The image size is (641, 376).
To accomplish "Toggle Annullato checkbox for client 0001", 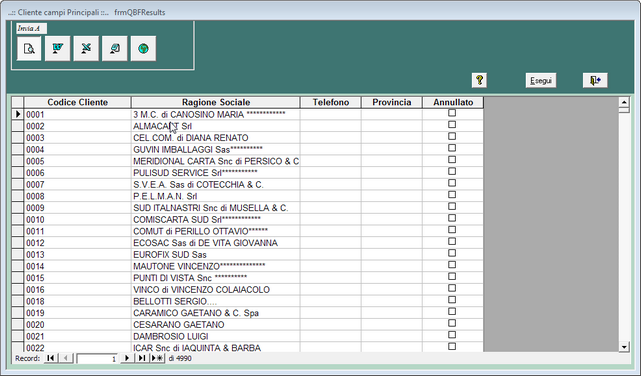I will click(x=452, y=113).
